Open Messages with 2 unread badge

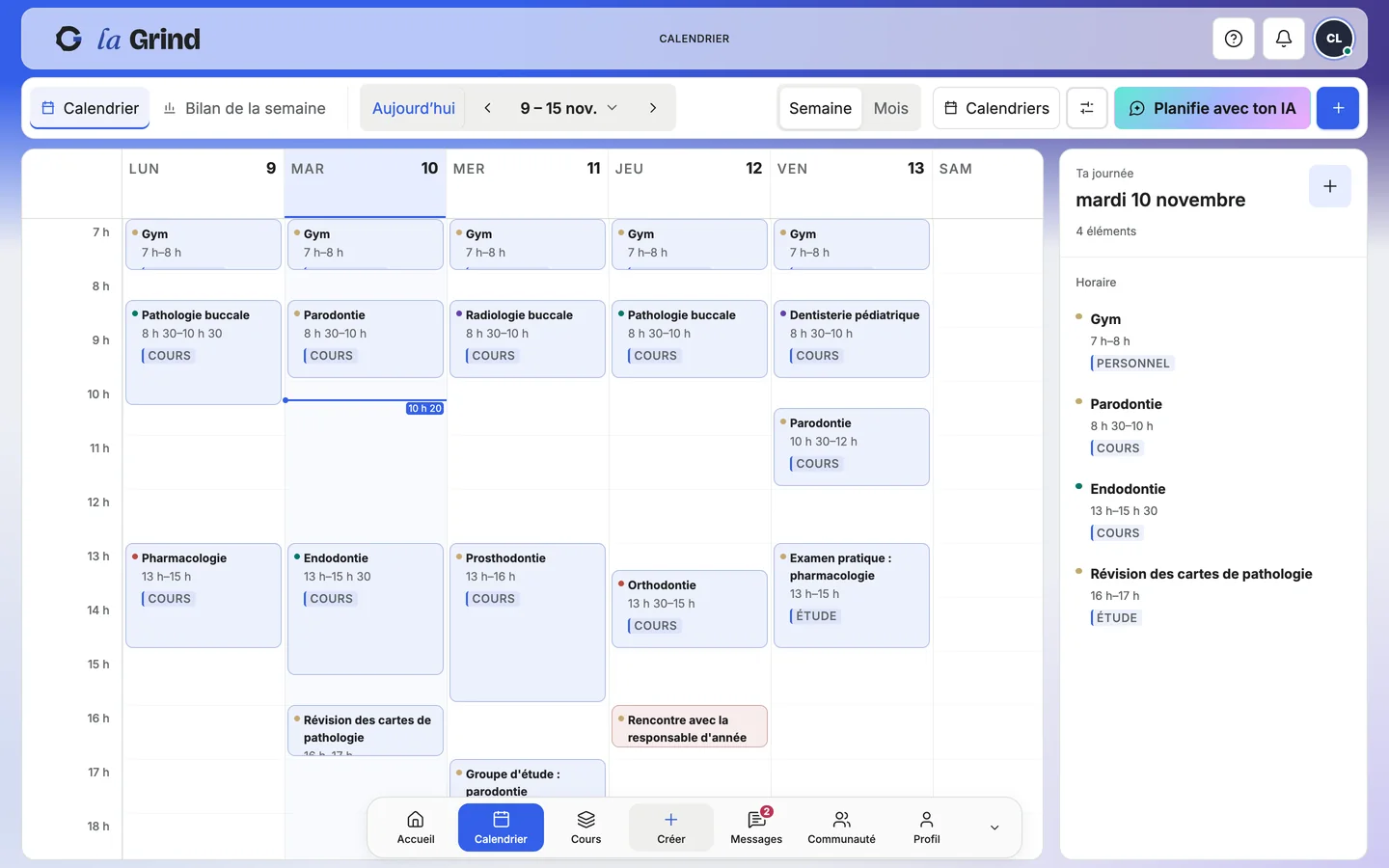pos(756,827)
